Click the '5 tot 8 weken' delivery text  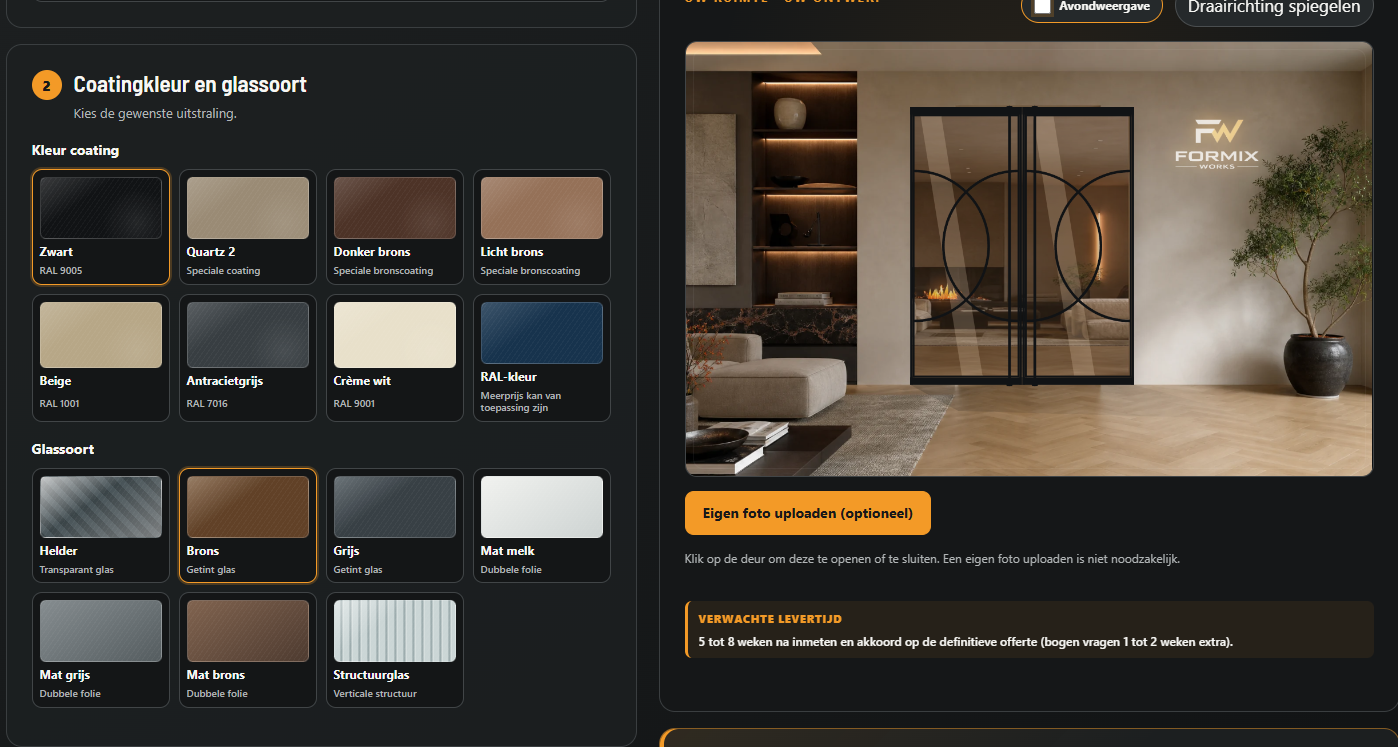click(965, 641)
